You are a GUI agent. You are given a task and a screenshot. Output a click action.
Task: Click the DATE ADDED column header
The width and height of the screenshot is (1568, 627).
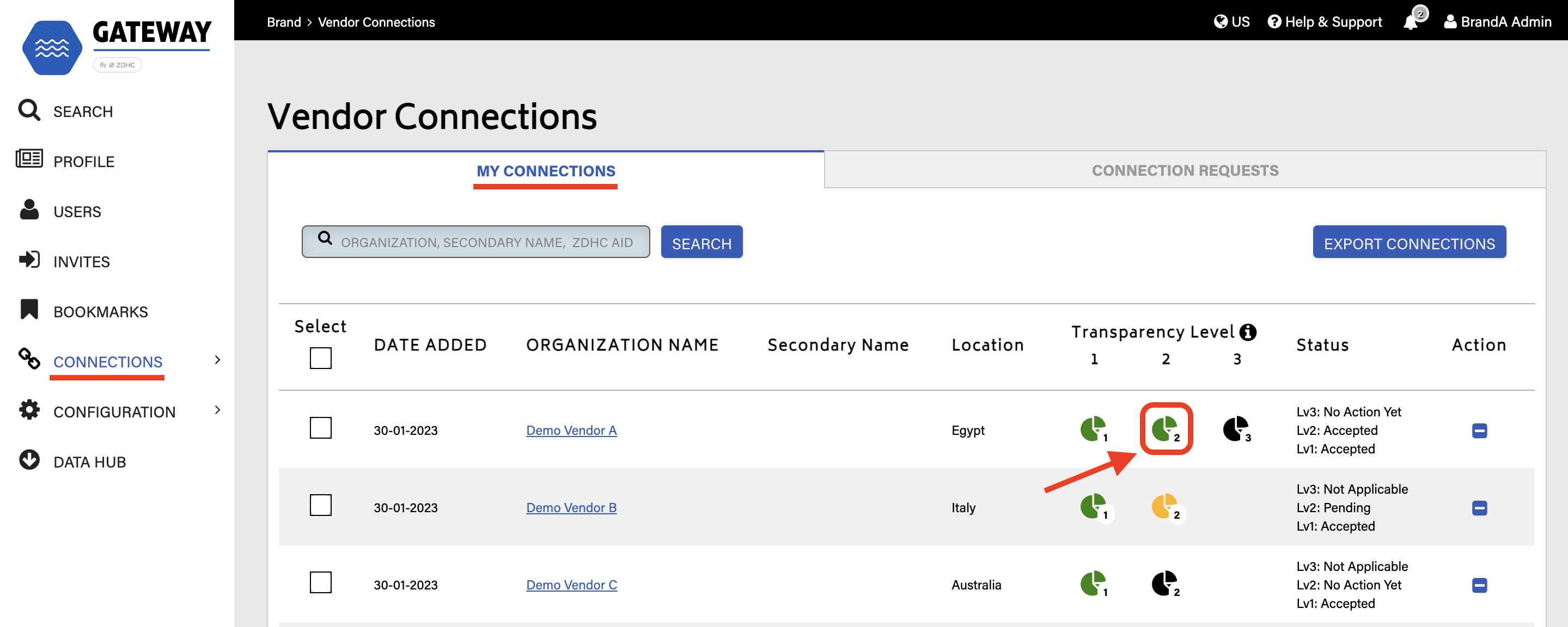click(430, 345)
